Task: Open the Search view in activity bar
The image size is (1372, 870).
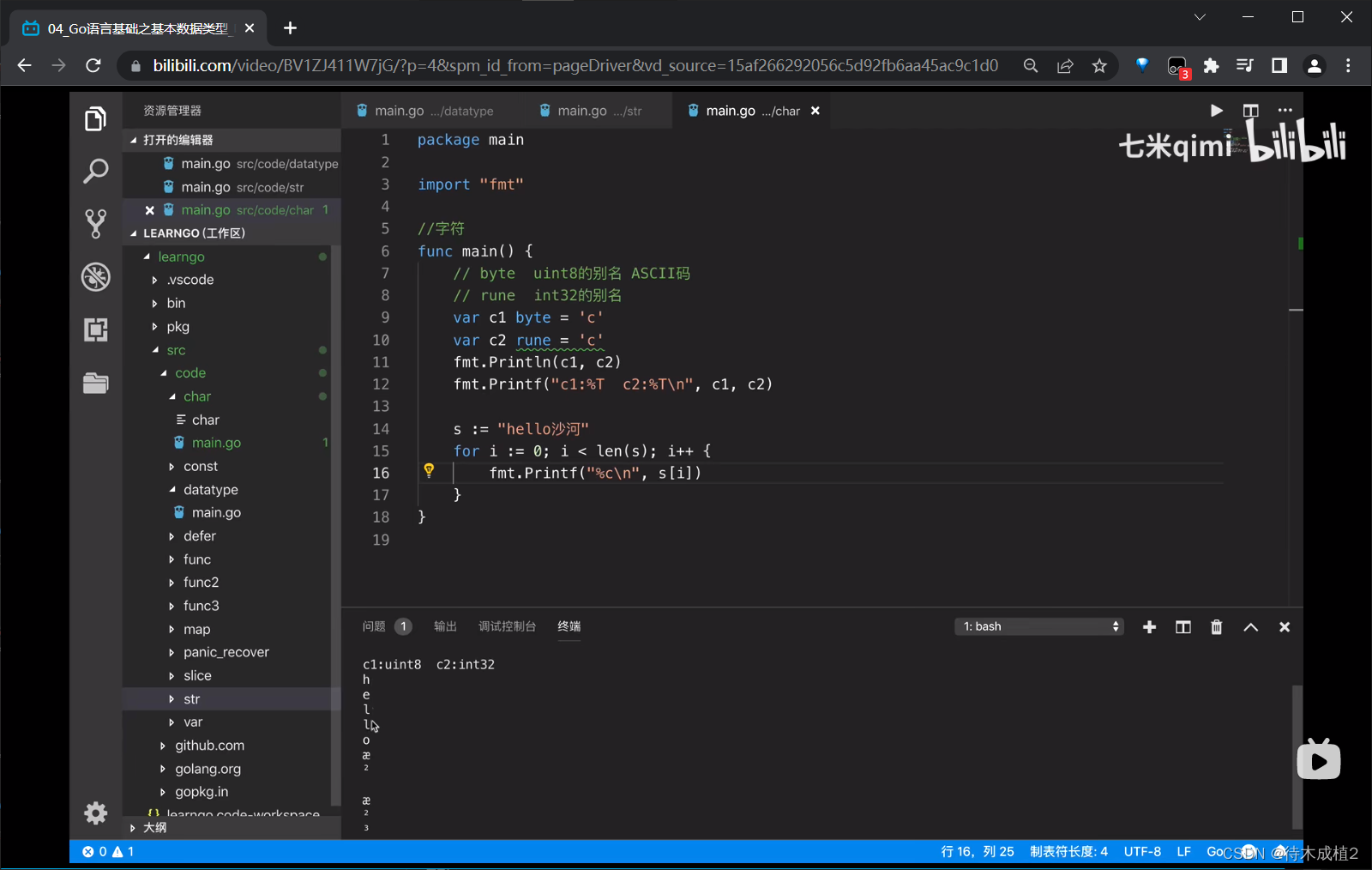Action: coord(95,171)
